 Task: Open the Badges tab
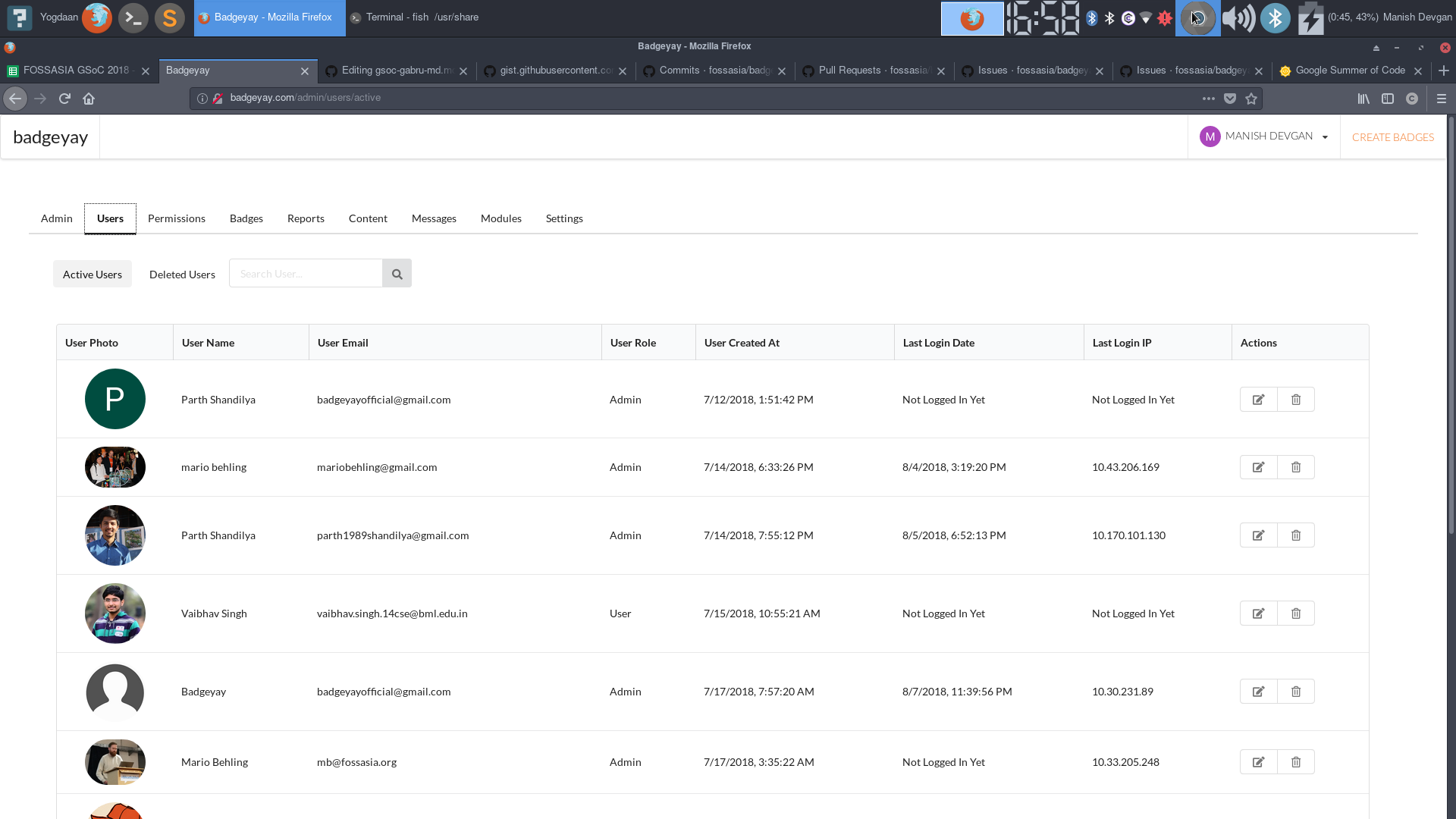(246, 218)
